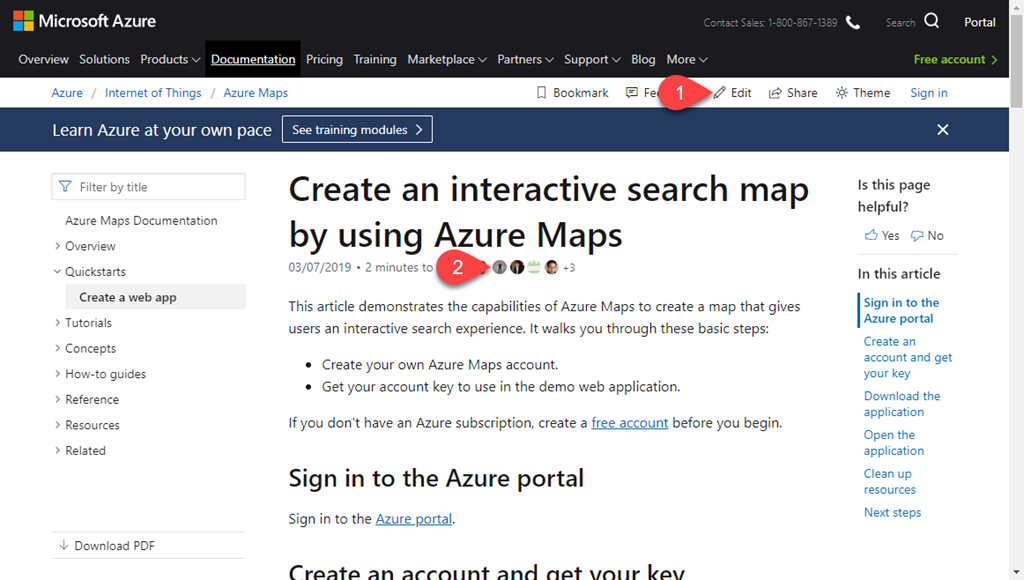Click the Download PDF arrow icon
This screenshot has width=1024, height=580.
click(x=63, y=545)
